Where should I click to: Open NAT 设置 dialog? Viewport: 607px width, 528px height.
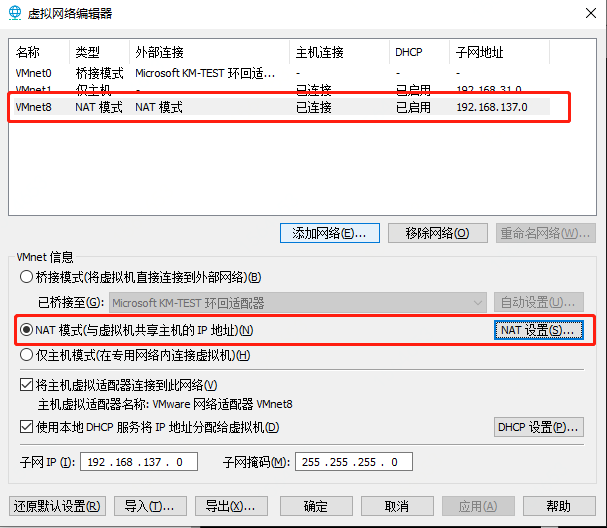tap(538, 329)
